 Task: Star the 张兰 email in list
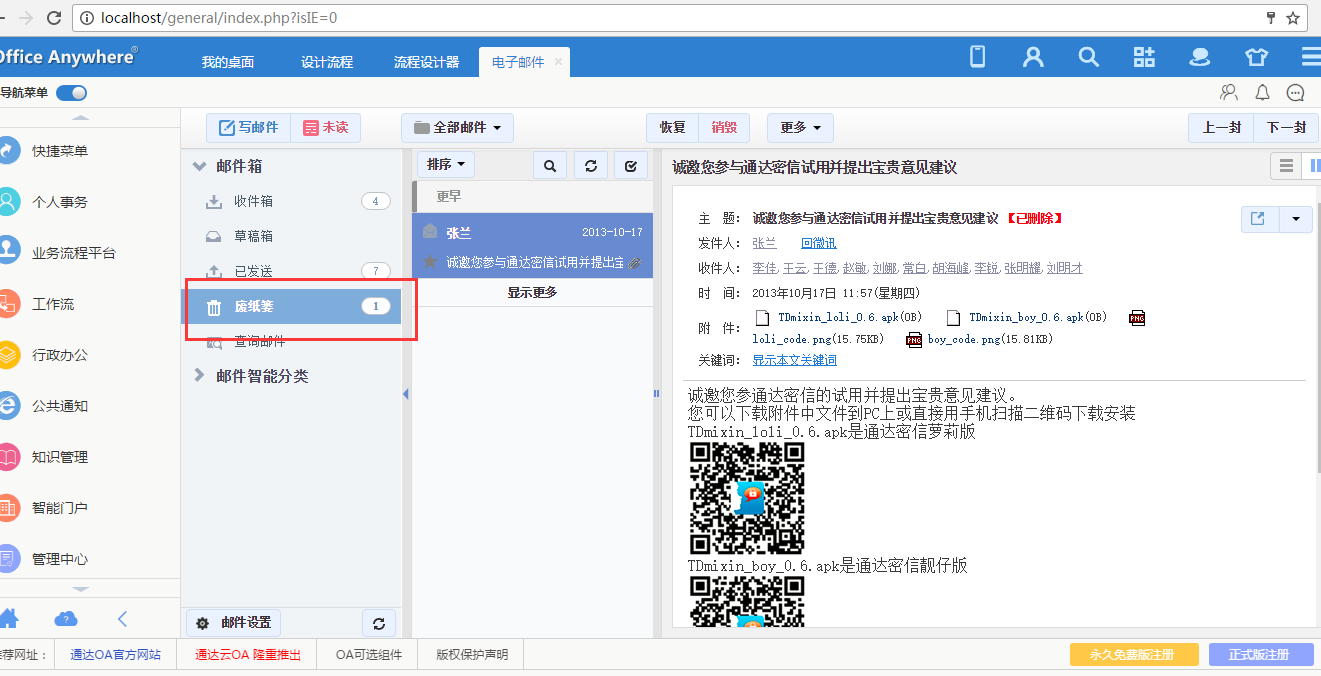pyautogui.click(x=430, y=262)
